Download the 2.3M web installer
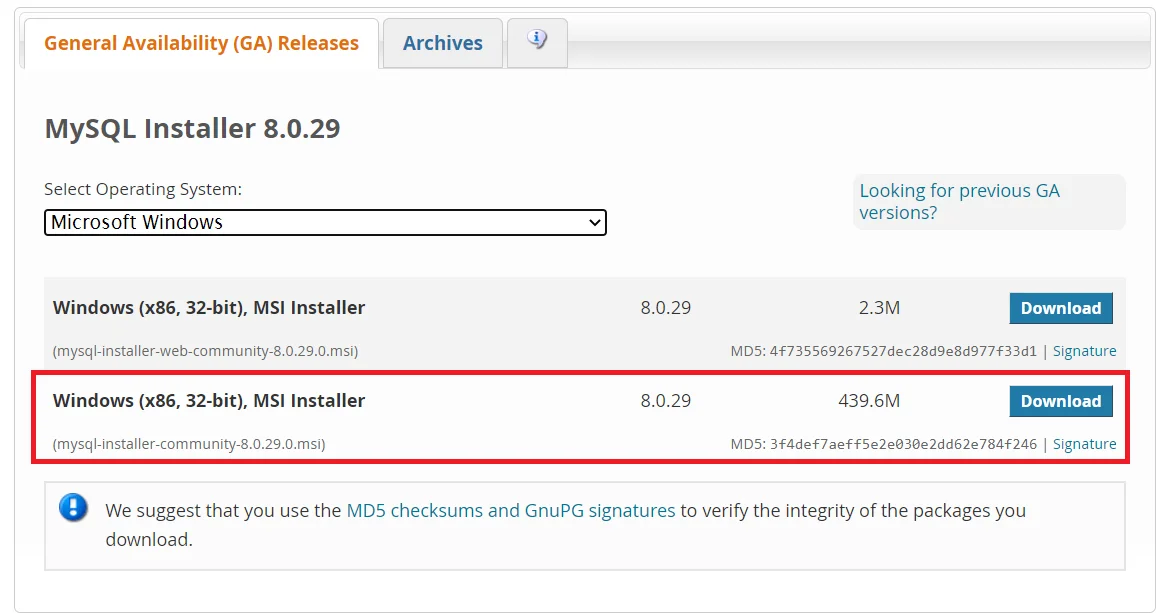 coord(1061,308)
